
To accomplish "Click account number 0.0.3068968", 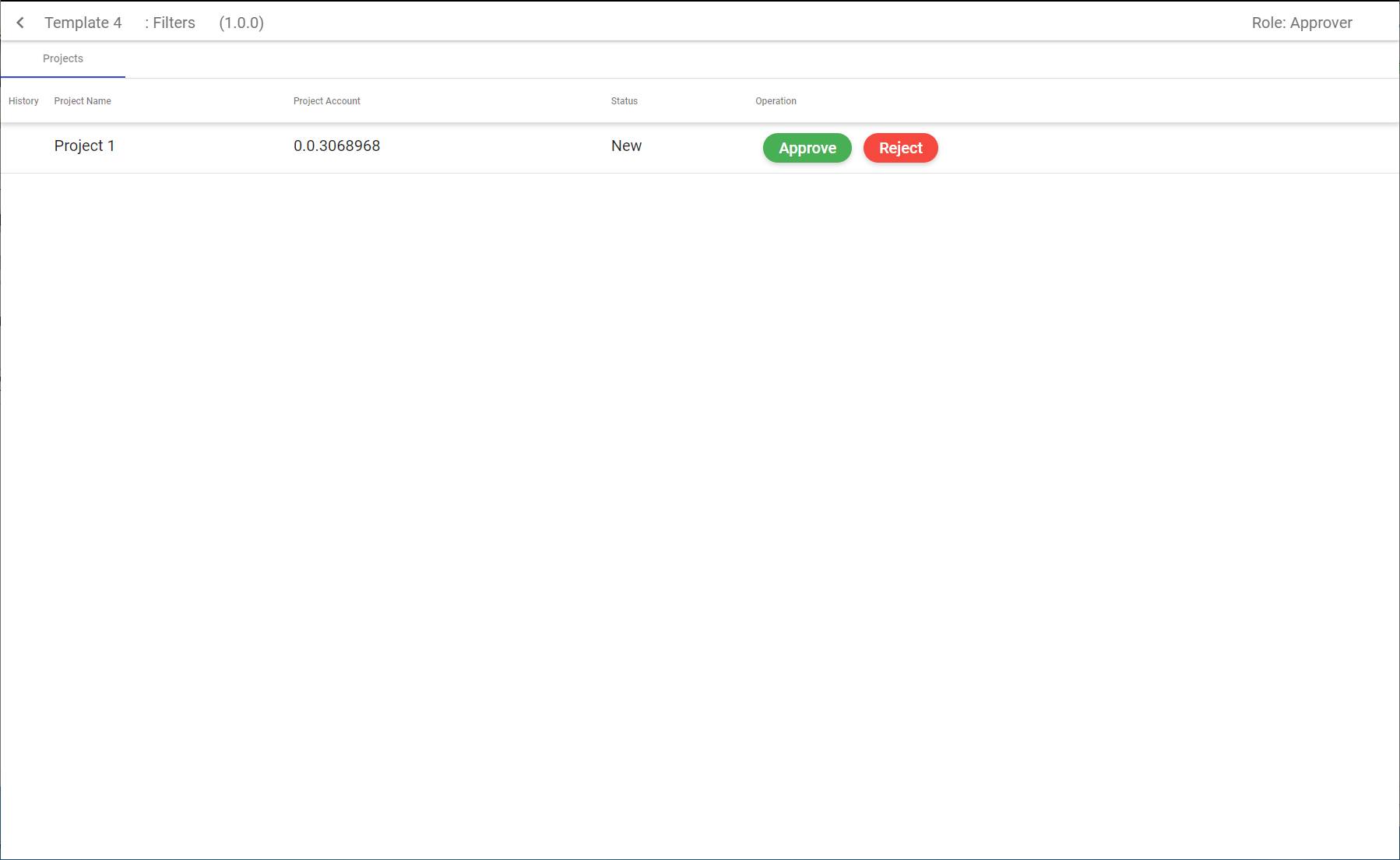I will pos(336,146).
